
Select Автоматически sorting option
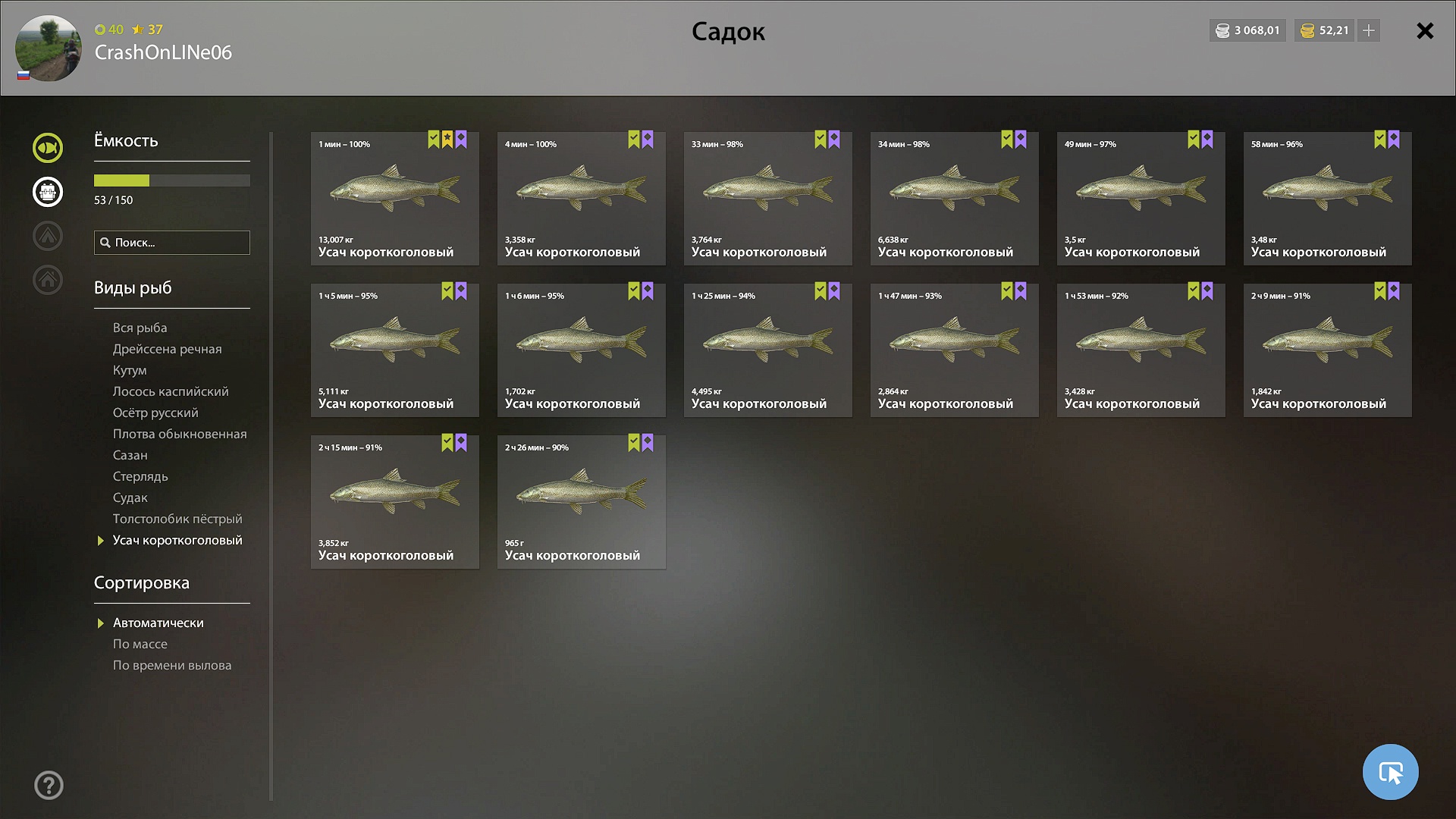[158, 623]
